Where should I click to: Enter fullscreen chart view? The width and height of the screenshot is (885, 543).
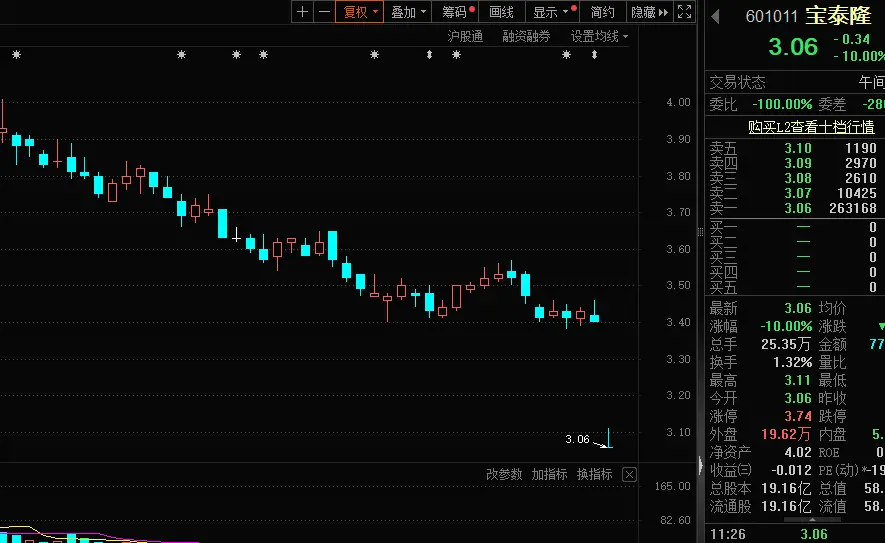[x=685, y=12]
